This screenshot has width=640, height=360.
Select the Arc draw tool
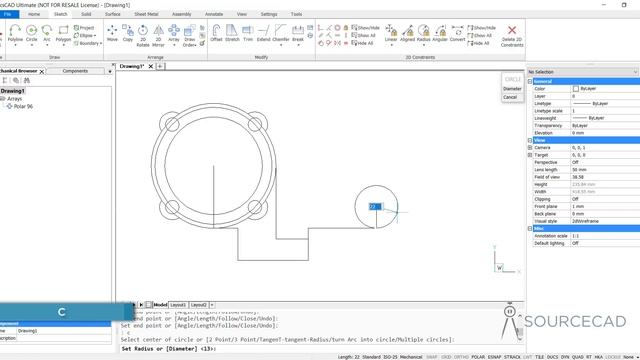[47, 33]
